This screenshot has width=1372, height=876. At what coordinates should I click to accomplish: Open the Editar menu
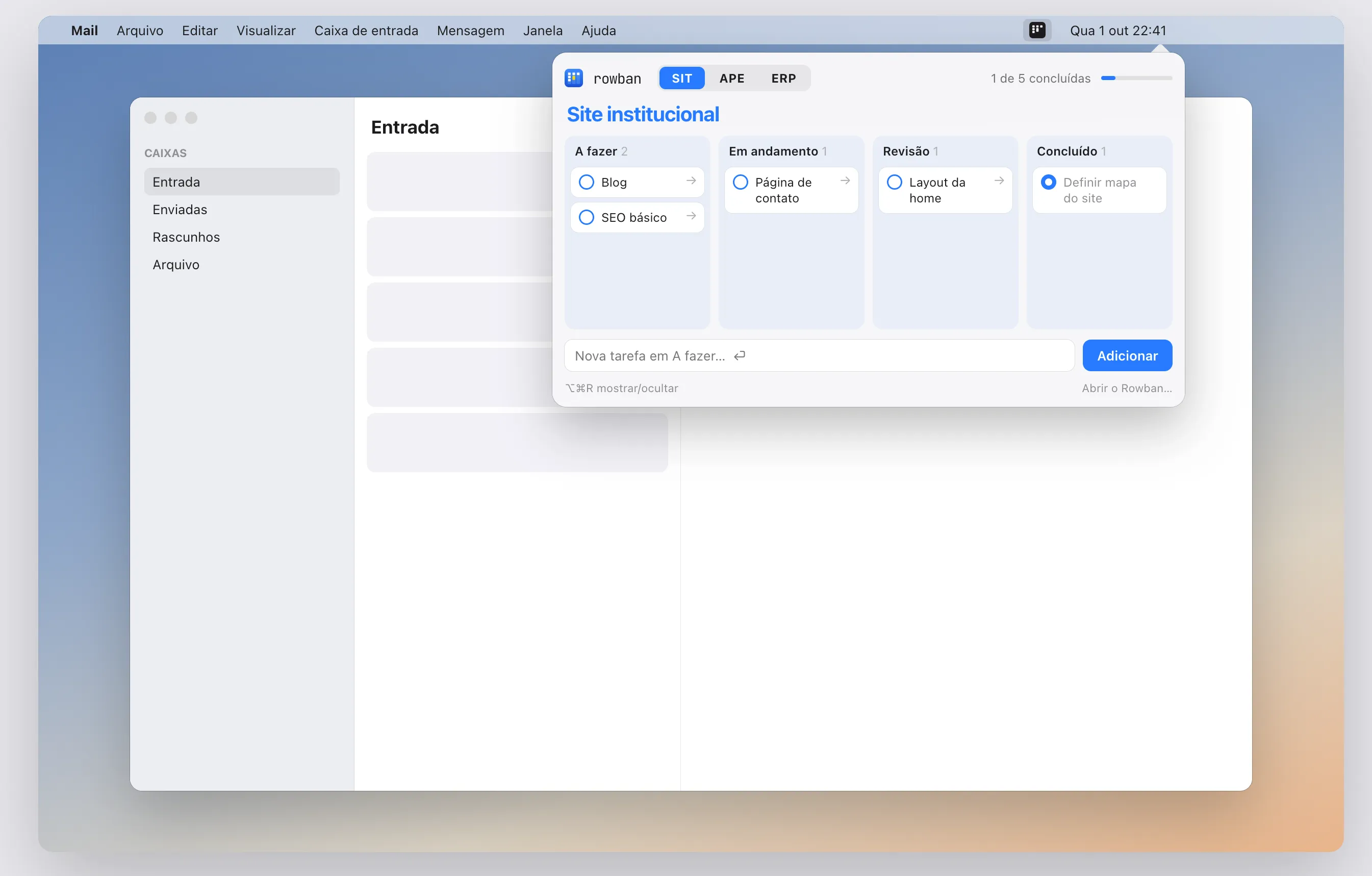[200, 30]
